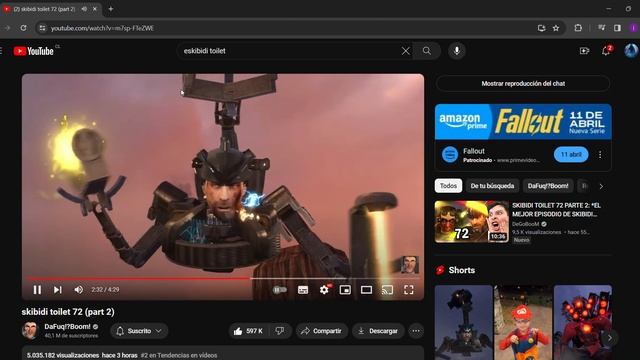Open the browser extensions puzzle icon
Image resolution: width=640 pixels, height=360 pixels.
click(x=578, y=28)
